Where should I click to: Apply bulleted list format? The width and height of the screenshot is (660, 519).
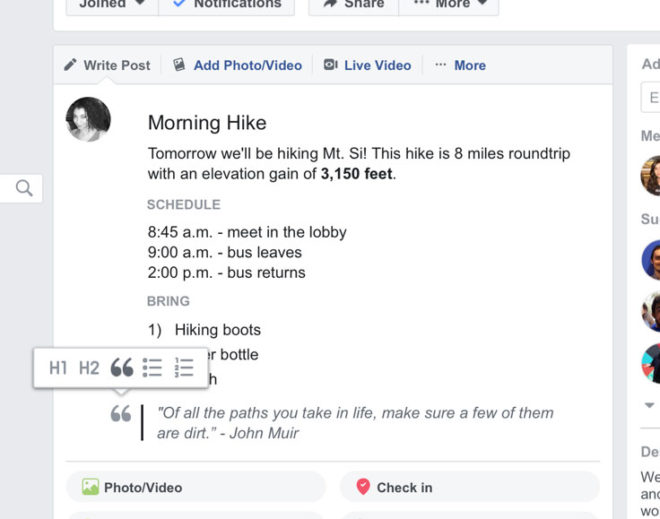point(152,367)
